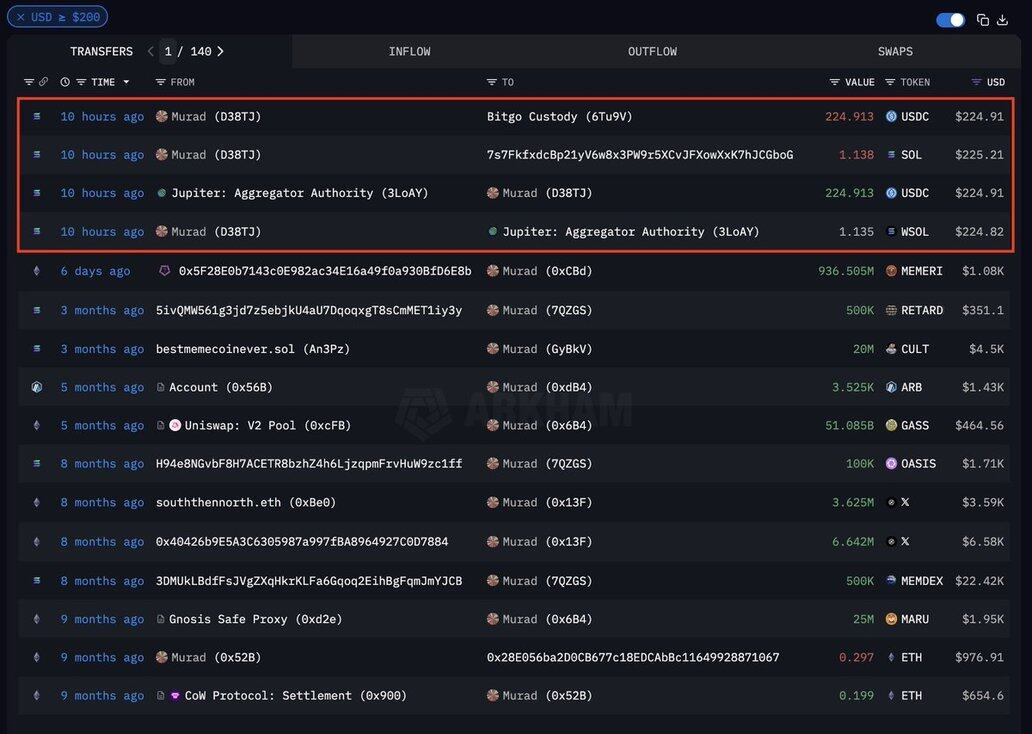Viewport: 1032px width, 734px height.
Task: Click the copy icon at top right
Action: click(983, 20)
